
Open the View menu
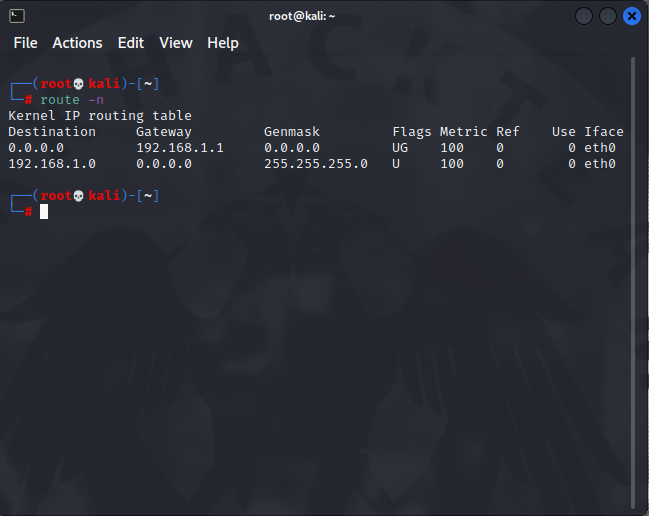176,43
